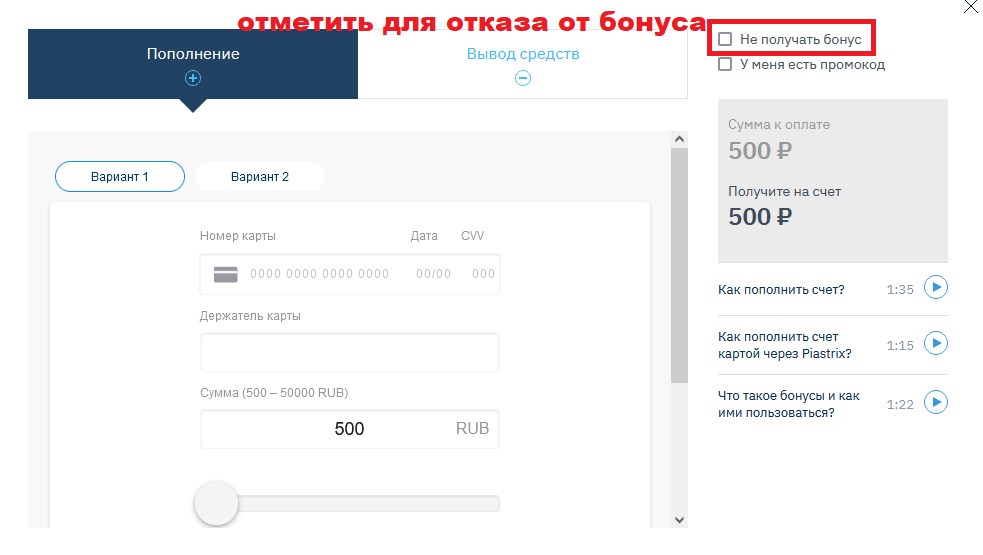
Task: Click the plus icon under Пополнение
Action: coord(193,78)
